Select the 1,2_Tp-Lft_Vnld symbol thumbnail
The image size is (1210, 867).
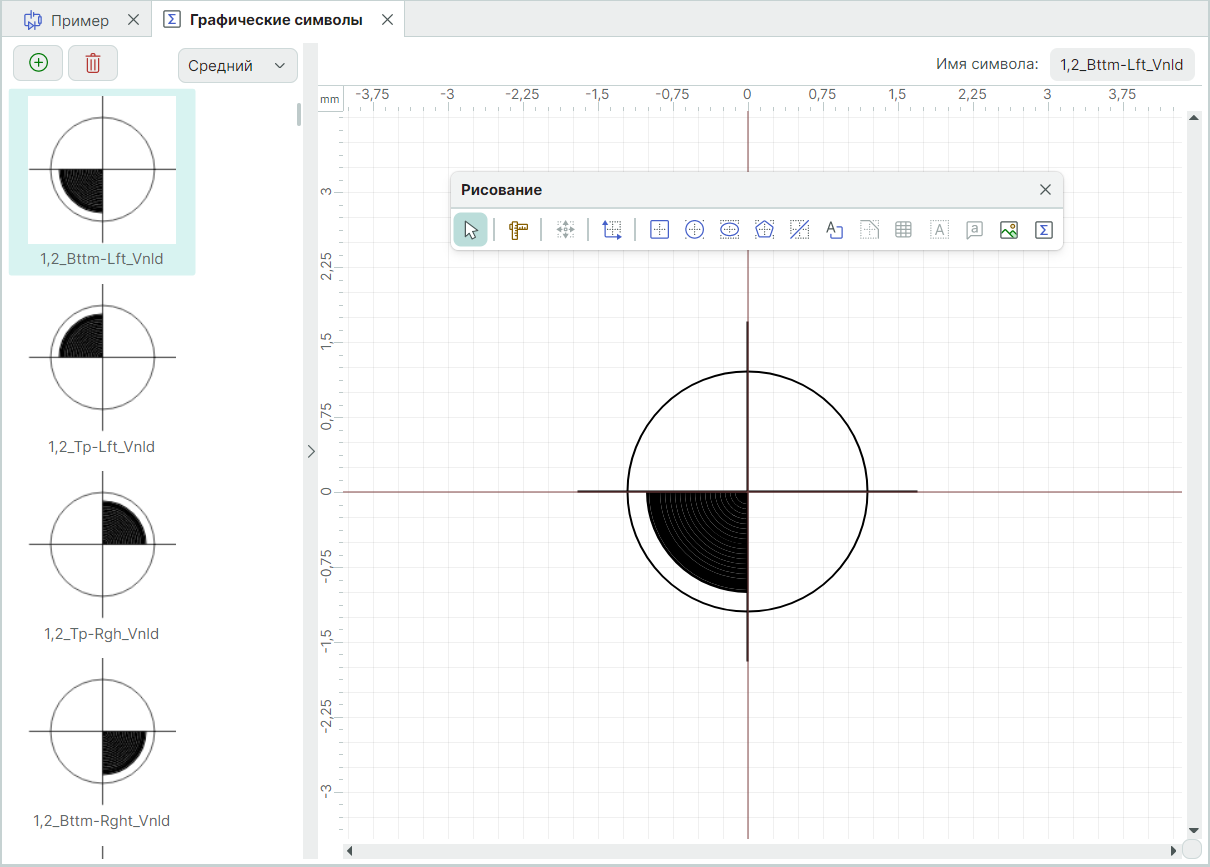point(102,357)
